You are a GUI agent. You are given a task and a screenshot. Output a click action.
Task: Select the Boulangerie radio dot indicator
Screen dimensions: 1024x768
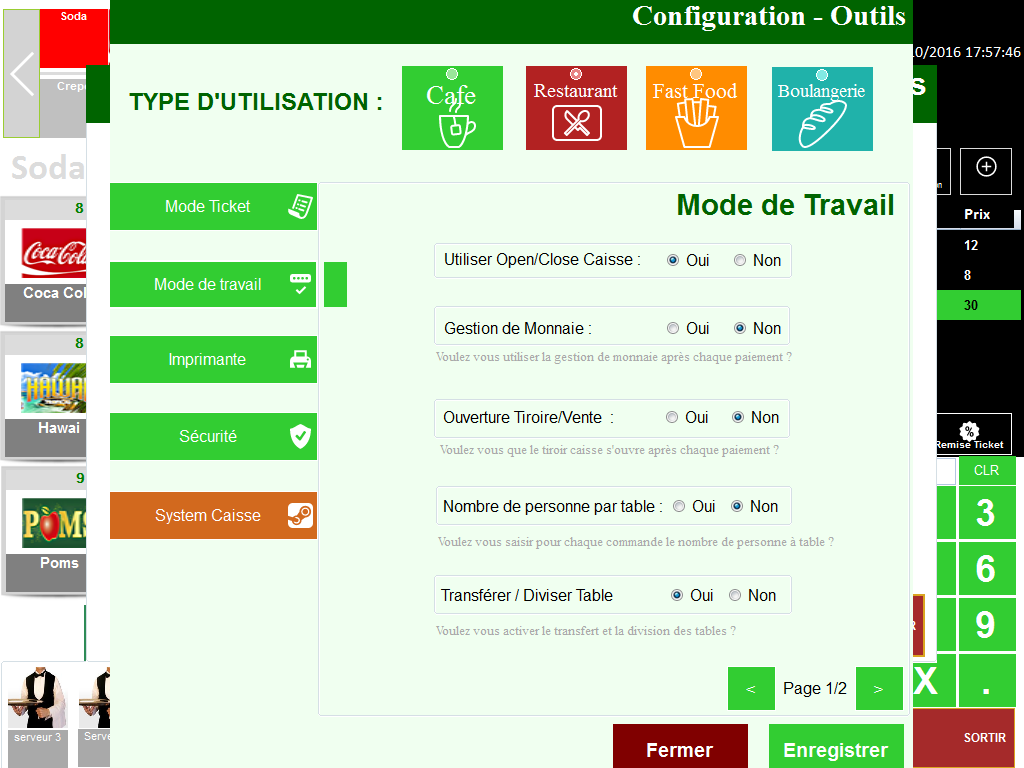[x=822, y=74]
